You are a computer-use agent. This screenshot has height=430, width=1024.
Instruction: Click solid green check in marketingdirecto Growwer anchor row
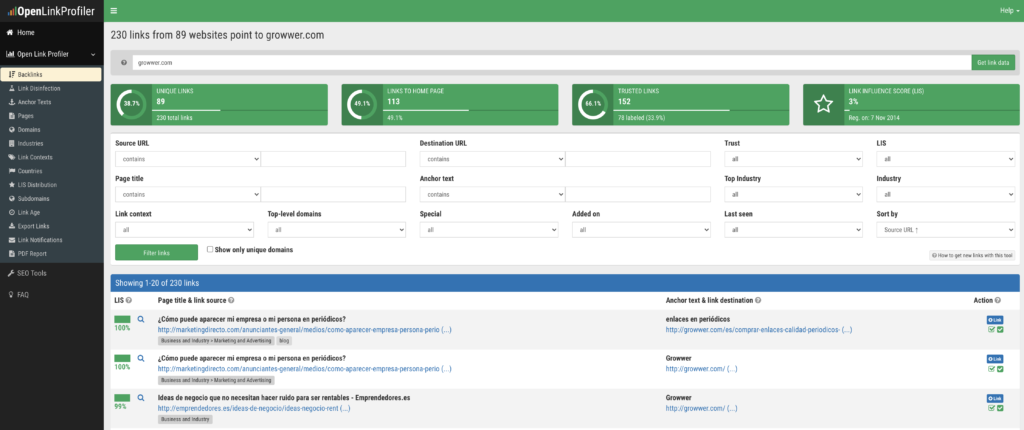1000,369
